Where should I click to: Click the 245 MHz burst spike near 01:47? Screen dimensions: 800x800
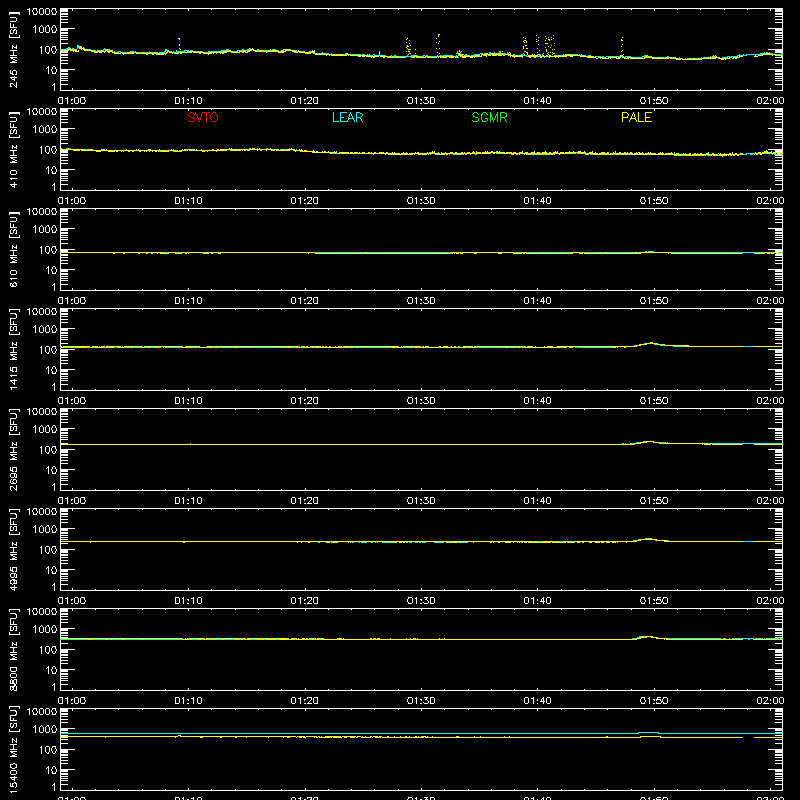(x=621, y=47)
